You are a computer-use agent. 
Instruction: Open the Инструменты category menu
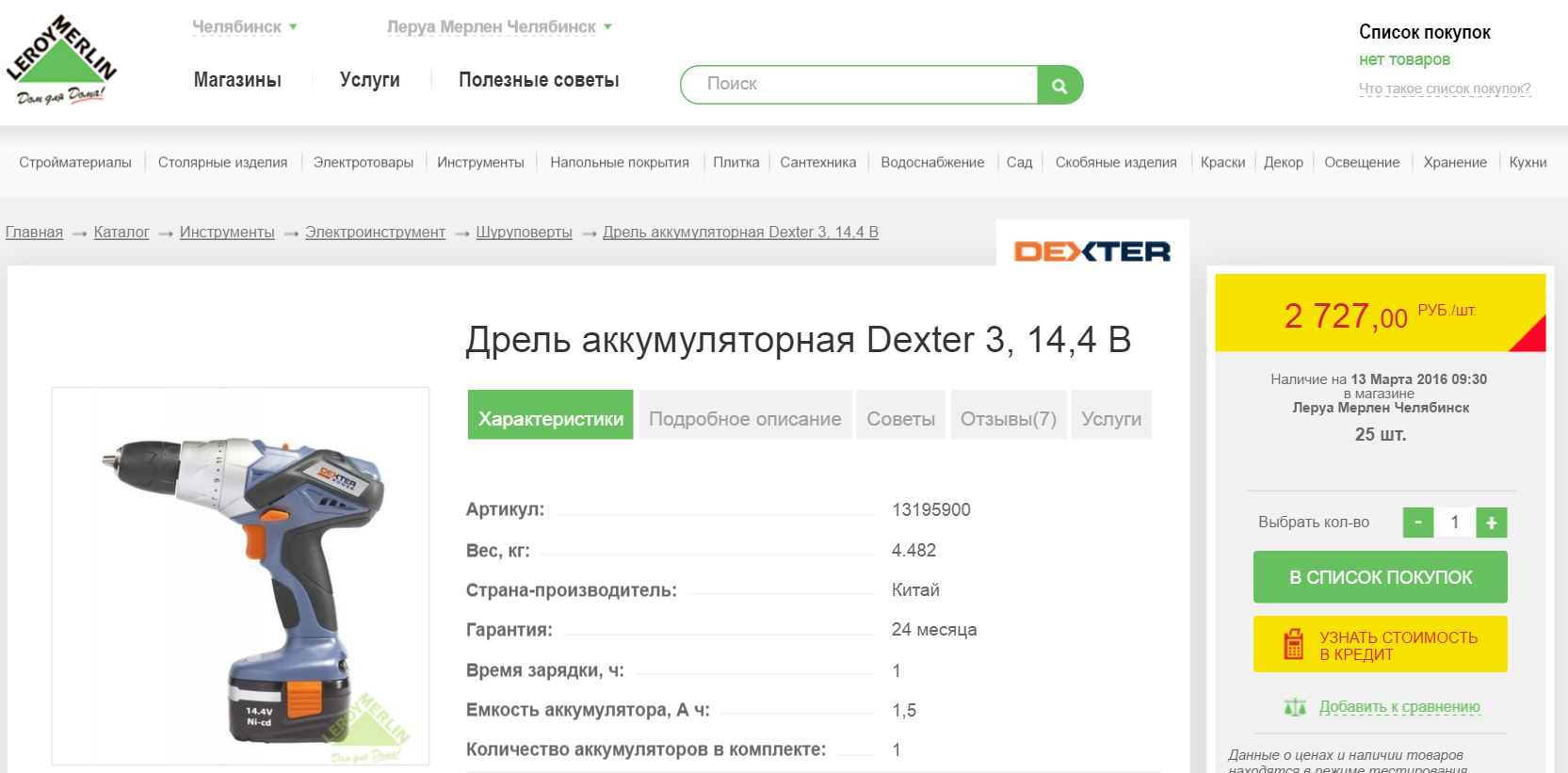(480, 163)
